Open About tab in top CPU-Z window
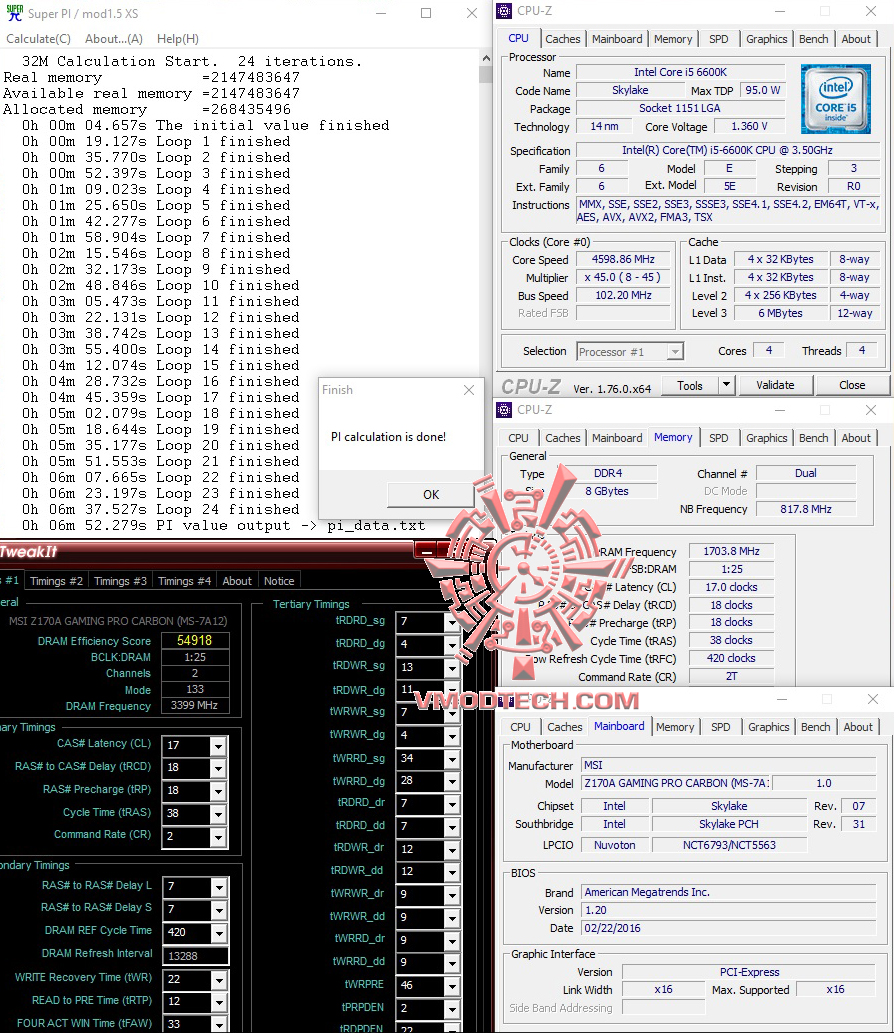Viewport: 894px width, 1033px height. 856,39
